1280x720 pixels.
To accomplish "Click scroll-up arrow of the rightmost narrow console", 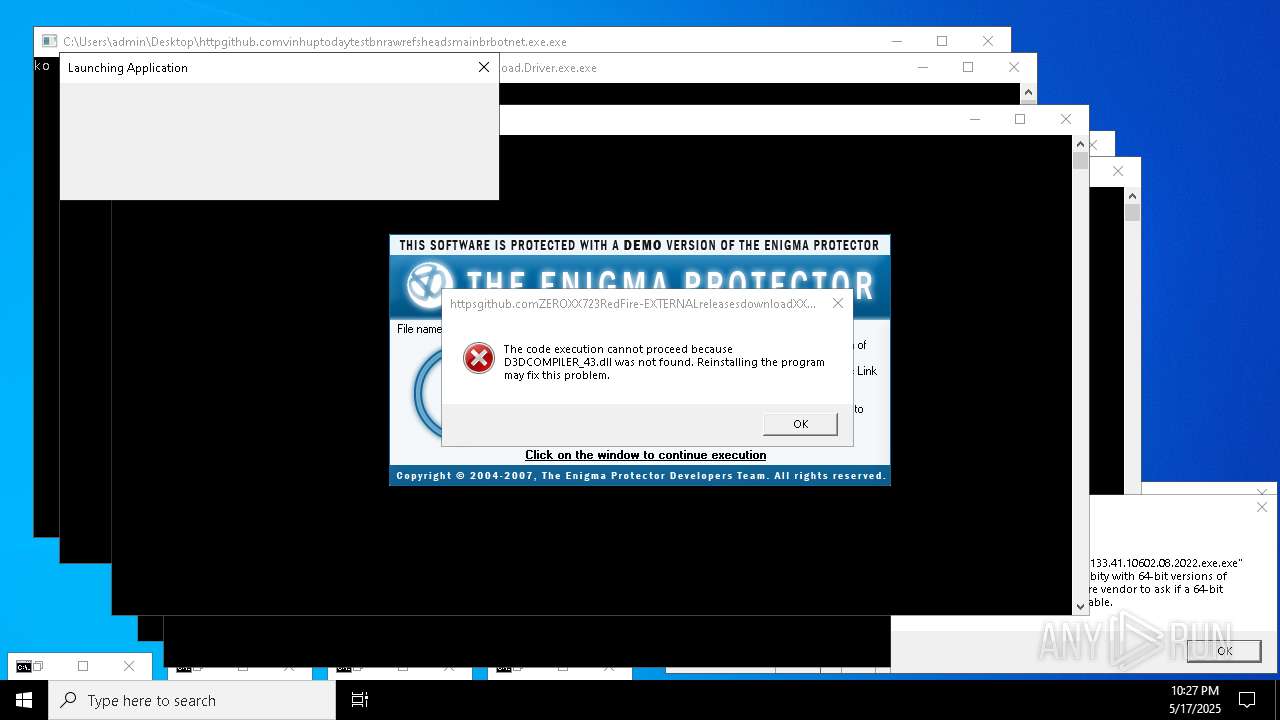I will pyautogui.click(x=1132, y=196).
